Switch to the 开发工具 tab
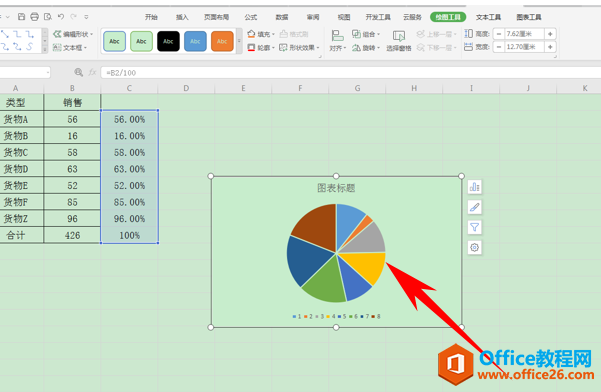The width and height of the screenshot is (601, 392). (x=378, y=17)
